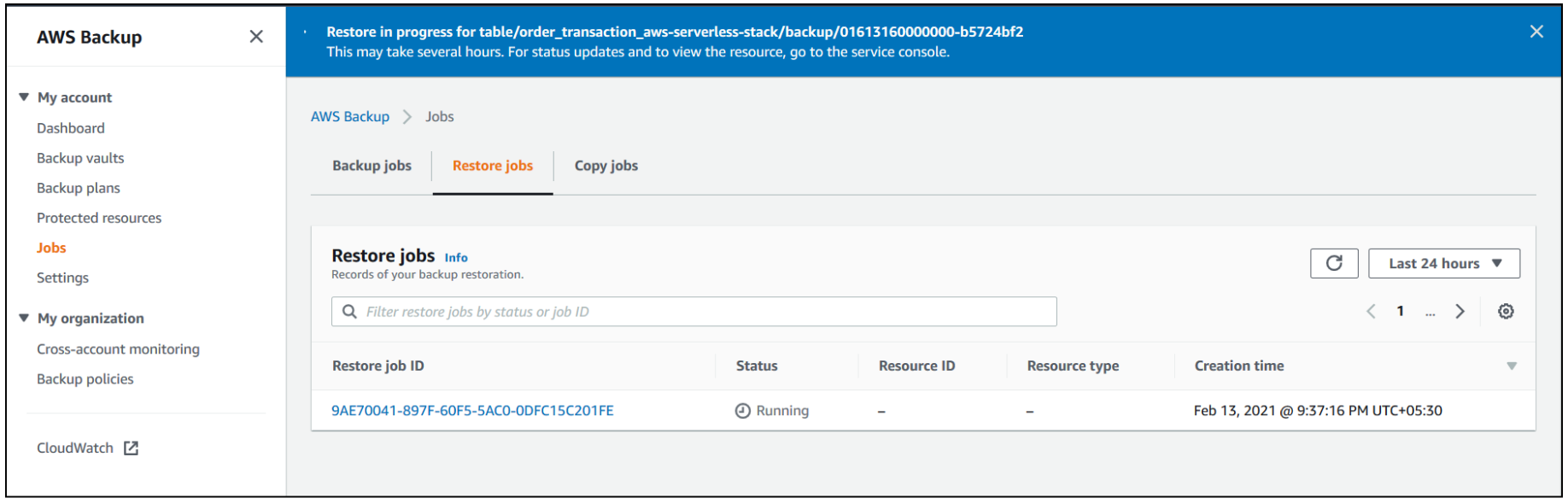Collapse the My account section

24,97
